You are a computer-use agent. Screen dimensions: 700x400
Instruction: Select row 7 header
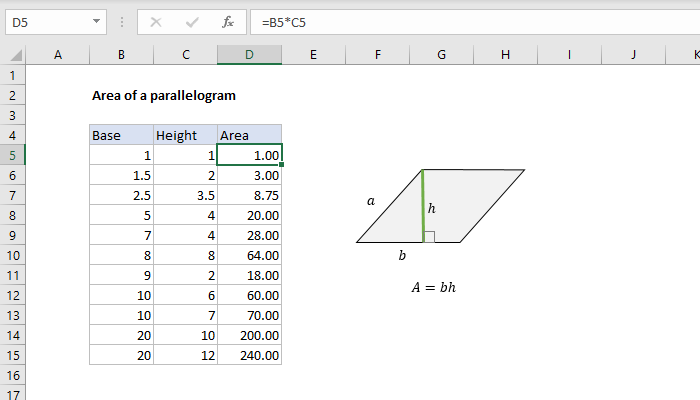(x=12, y=196)
